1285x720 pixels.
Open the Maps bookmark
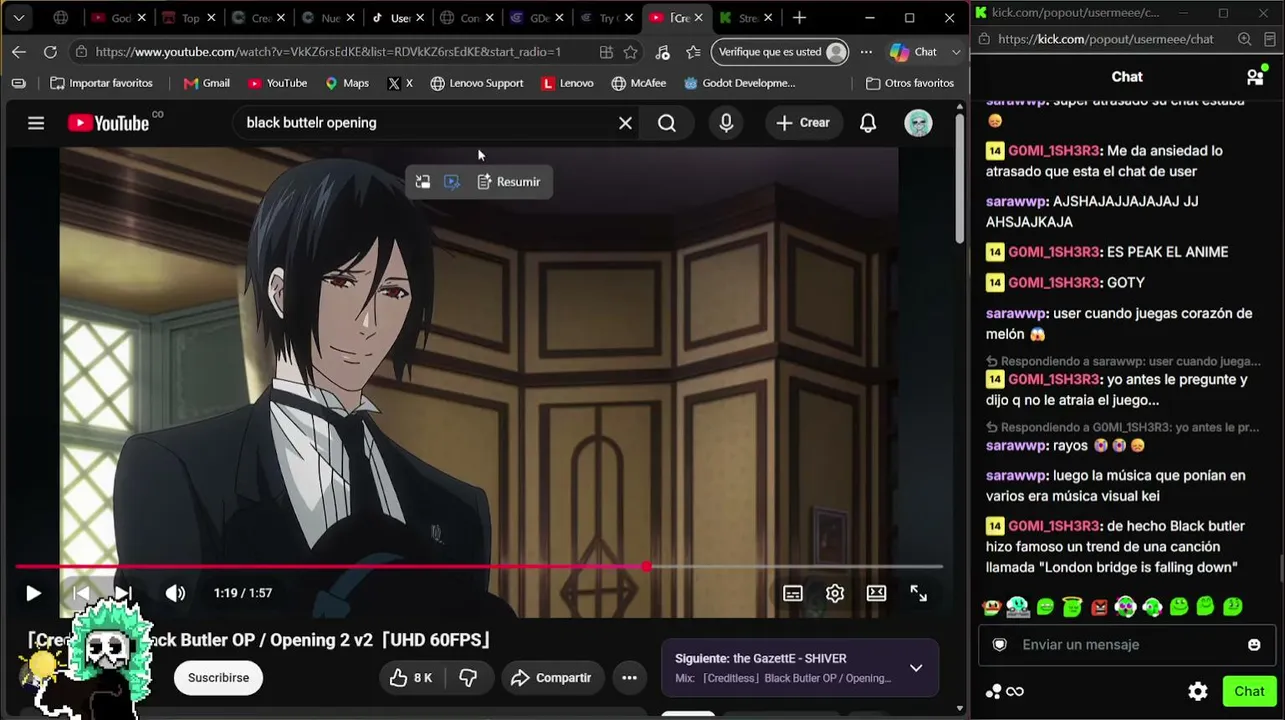347,83
